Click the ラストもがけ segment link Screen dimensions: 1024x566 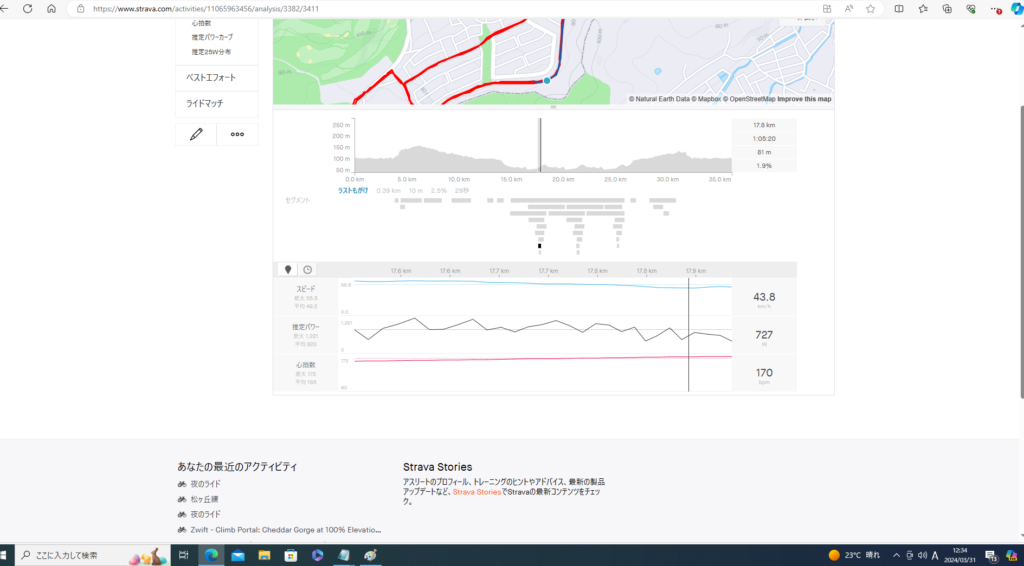353,190
